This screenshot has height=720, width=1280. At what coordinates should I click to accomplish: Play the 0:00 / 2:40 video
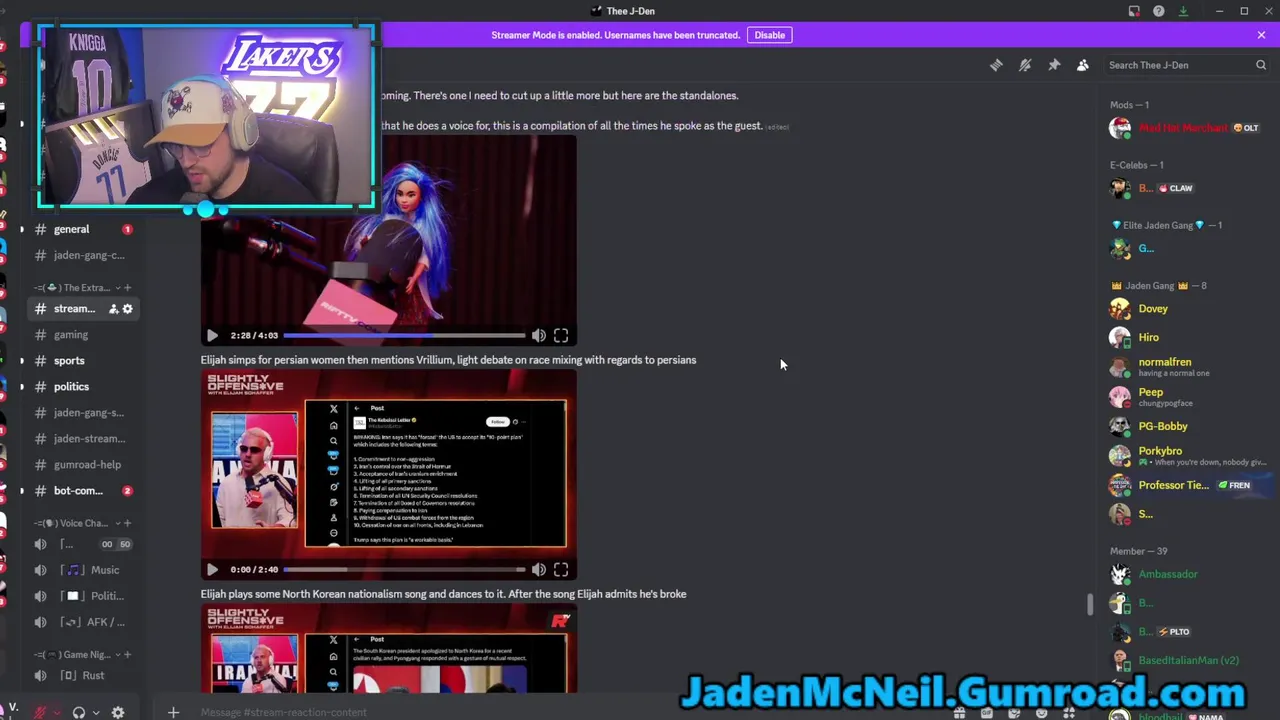tap(212, 570)
